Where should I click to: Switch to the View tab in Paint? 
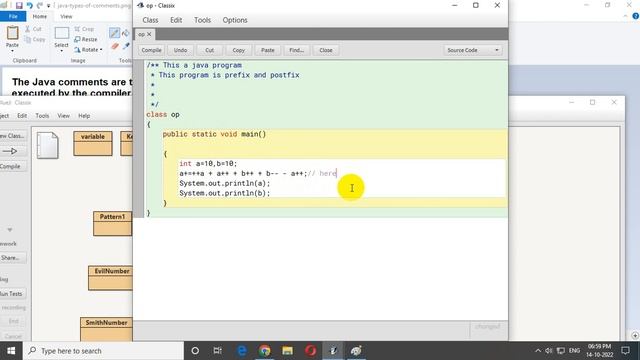66,16
